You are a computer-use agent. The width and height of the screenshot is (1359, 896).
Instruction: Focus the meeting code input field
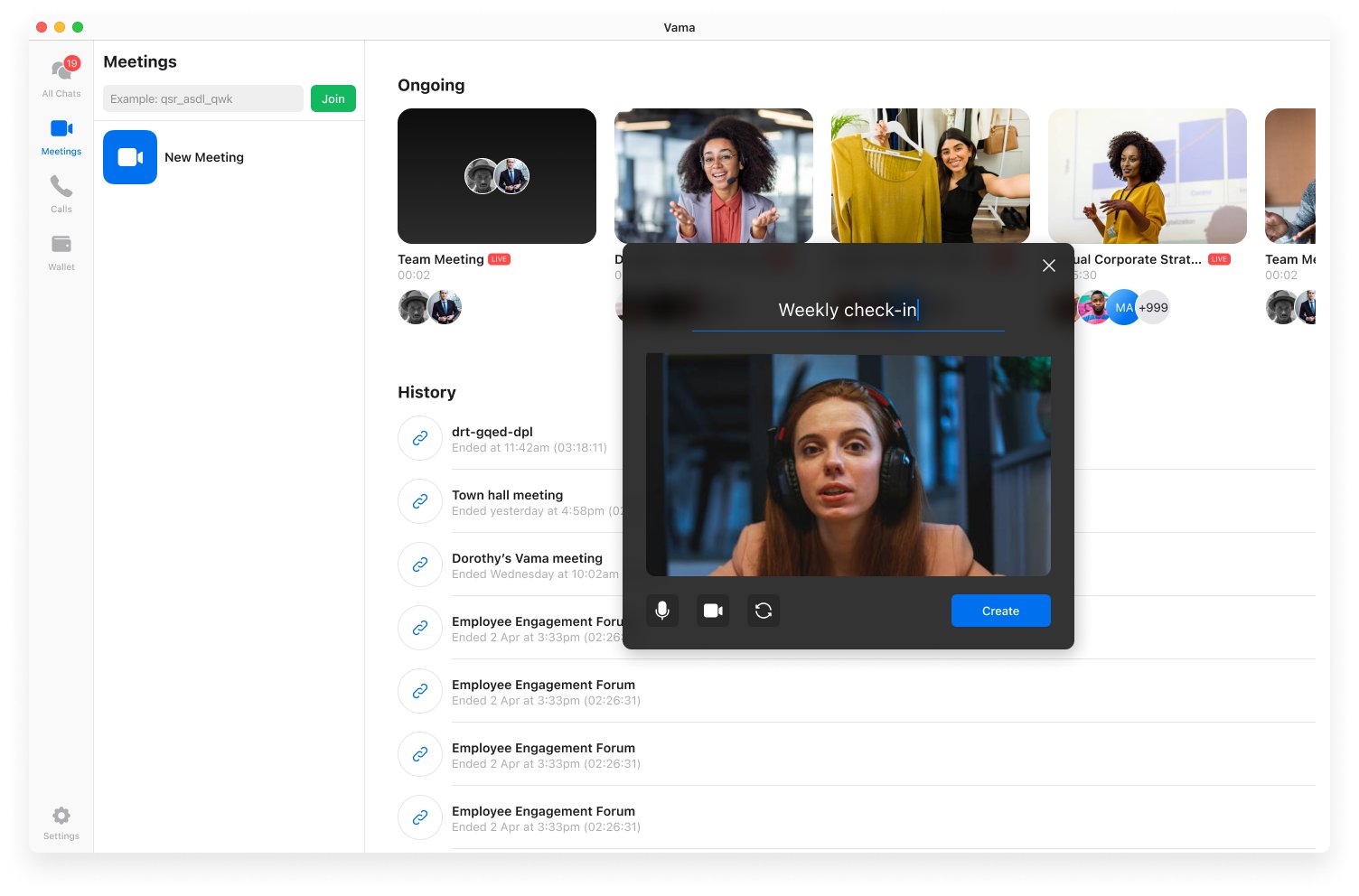[203, 98]
